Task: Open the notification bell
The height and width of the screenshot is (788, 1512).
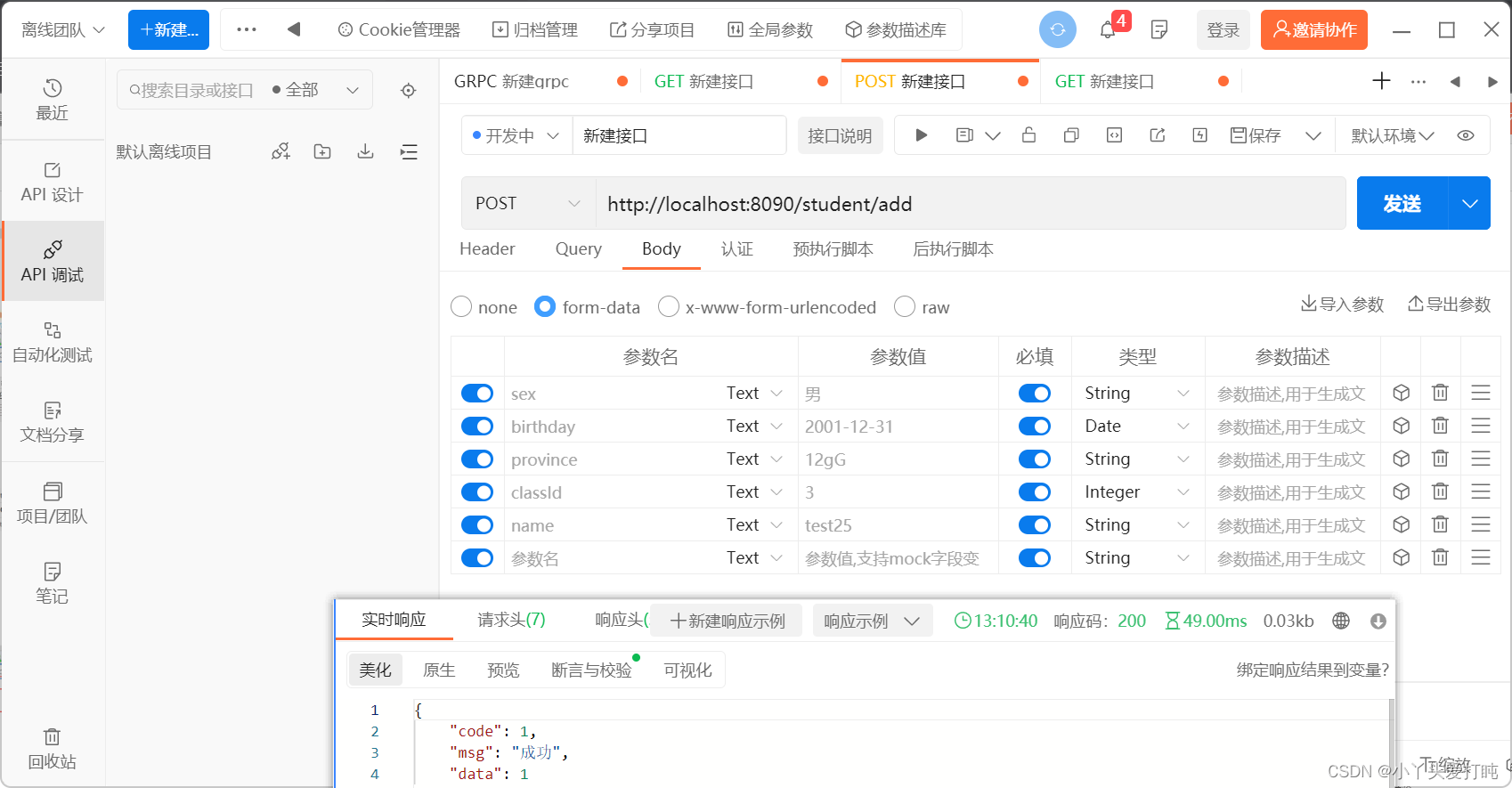Action: (x=1108, y=30)
